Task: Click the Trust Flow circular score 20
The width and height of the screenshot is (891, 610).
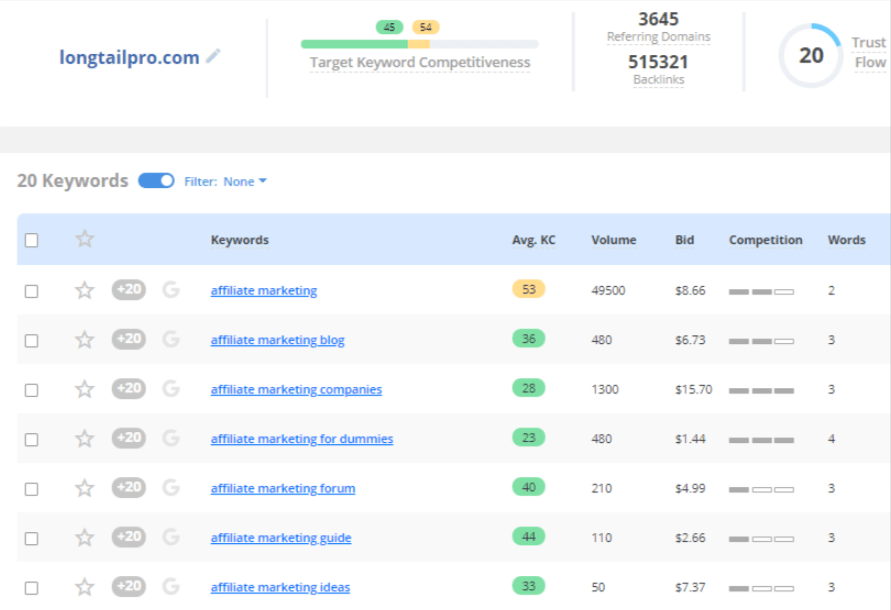Action: pyautogui.click(x=811, y=55)
